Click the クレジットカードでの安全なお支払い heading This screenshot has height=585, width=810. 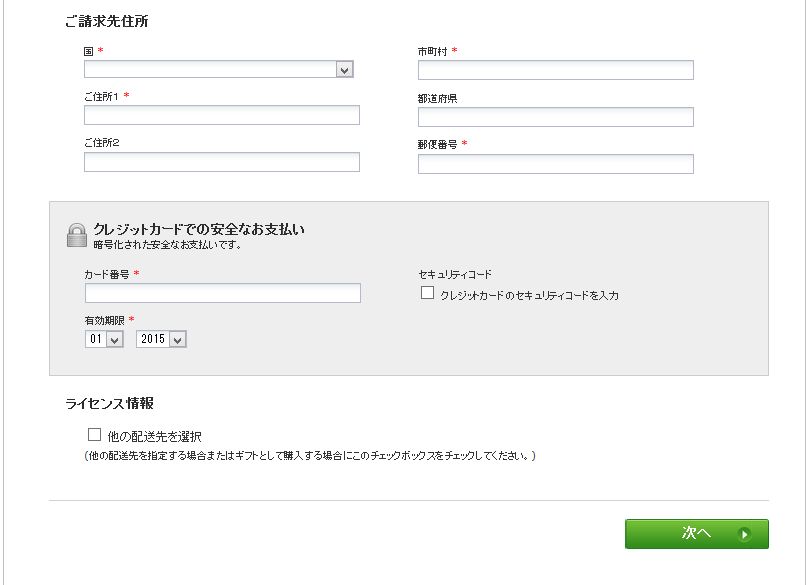coord(199,229)
